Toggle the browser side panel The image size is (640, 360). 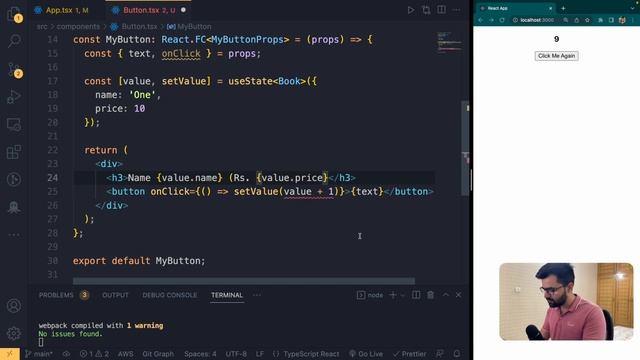[611, 20]
